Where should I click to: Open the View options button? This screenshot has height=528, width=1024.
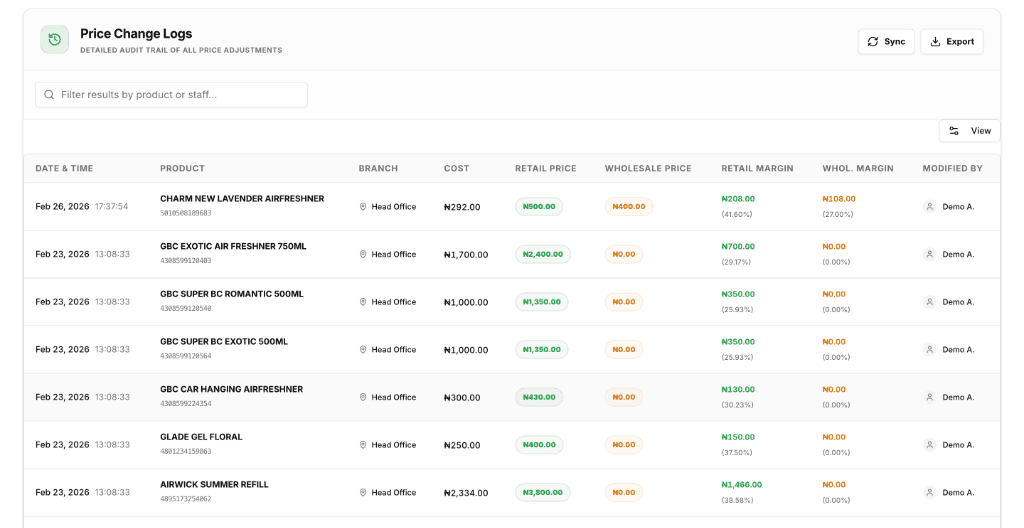coord(969,131)
